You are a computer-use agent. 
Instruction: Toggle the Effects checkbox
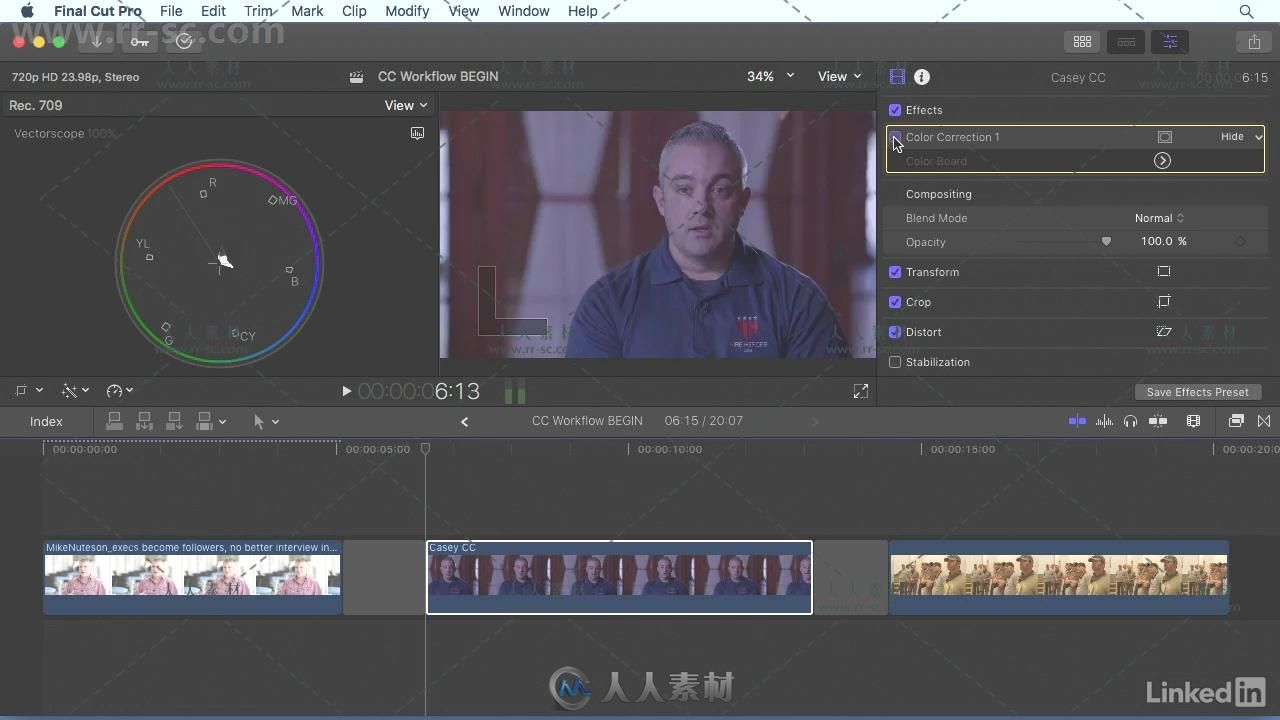[x=895, y=110]
